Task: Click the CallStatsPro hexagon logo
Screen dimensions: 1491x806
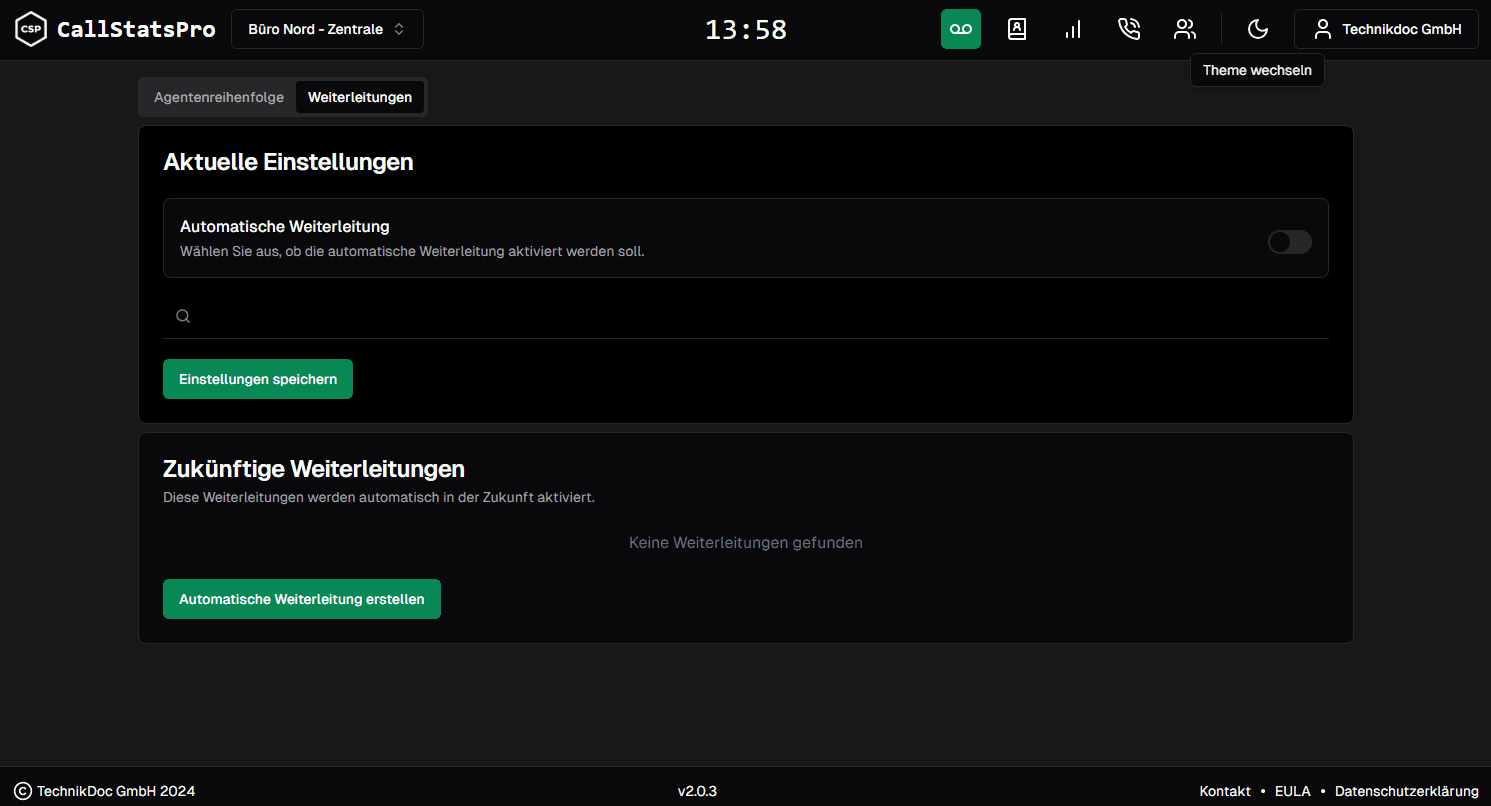Action: (31, 29)
